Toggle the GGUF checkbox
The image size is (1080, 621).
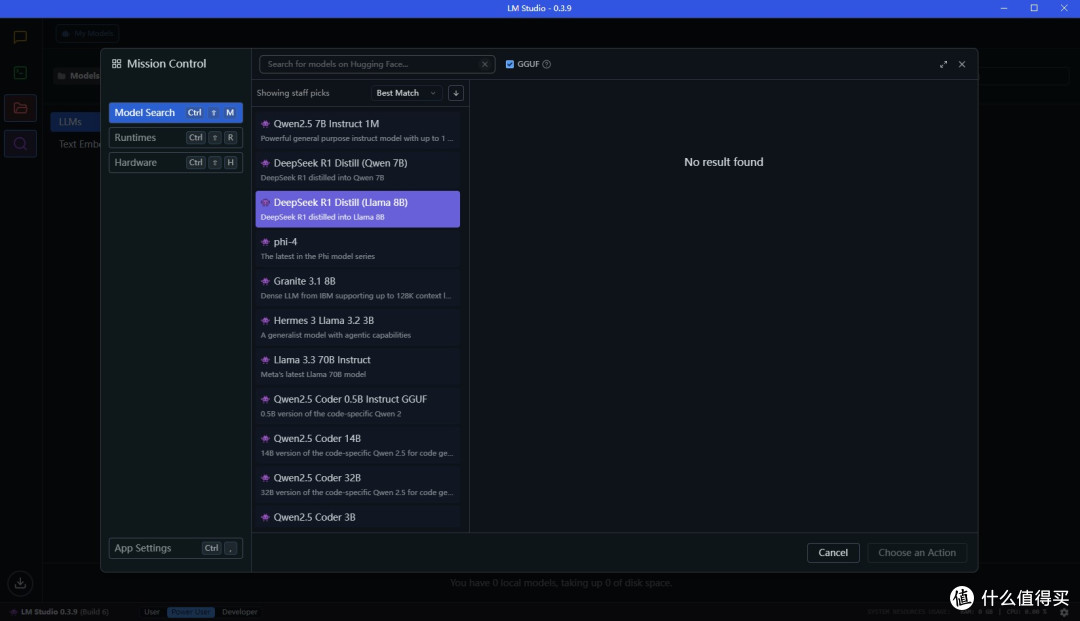[510, 64]
